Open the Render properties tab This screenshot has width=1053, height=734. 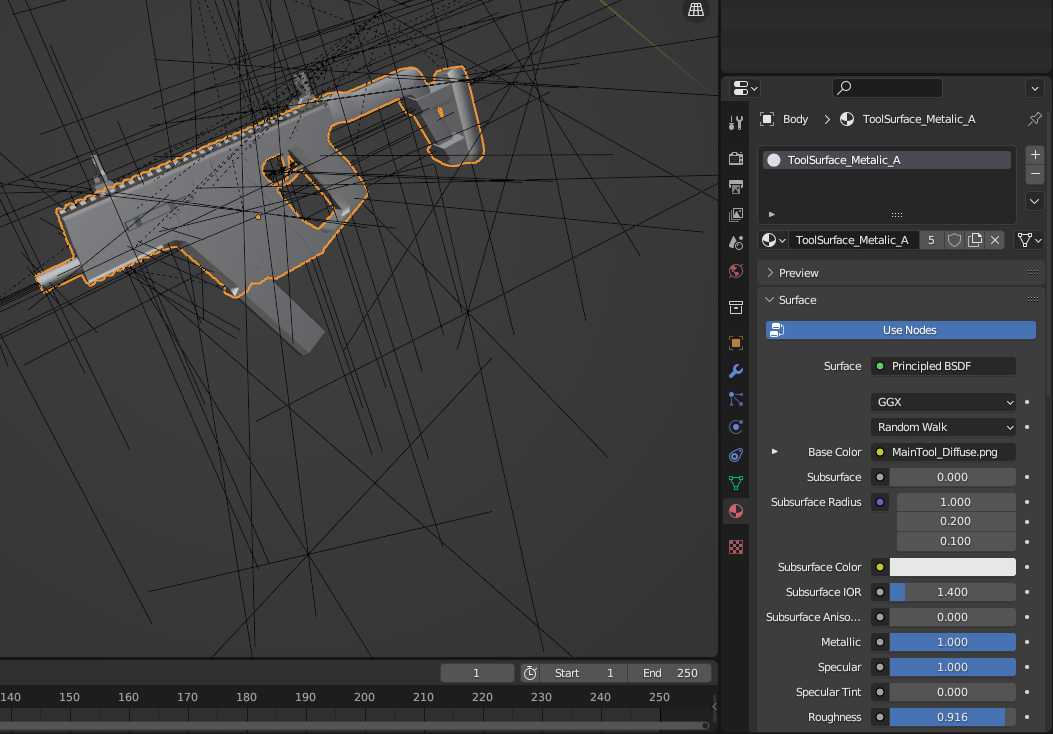click(736, 158)
